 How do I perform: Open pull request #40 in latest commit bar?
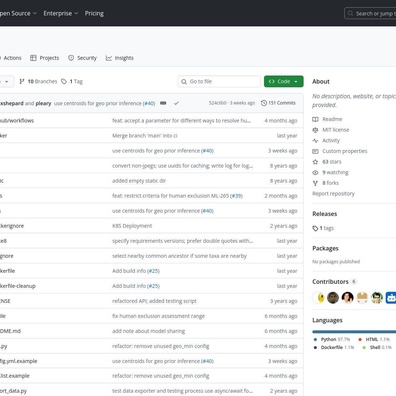pos(149,103)
